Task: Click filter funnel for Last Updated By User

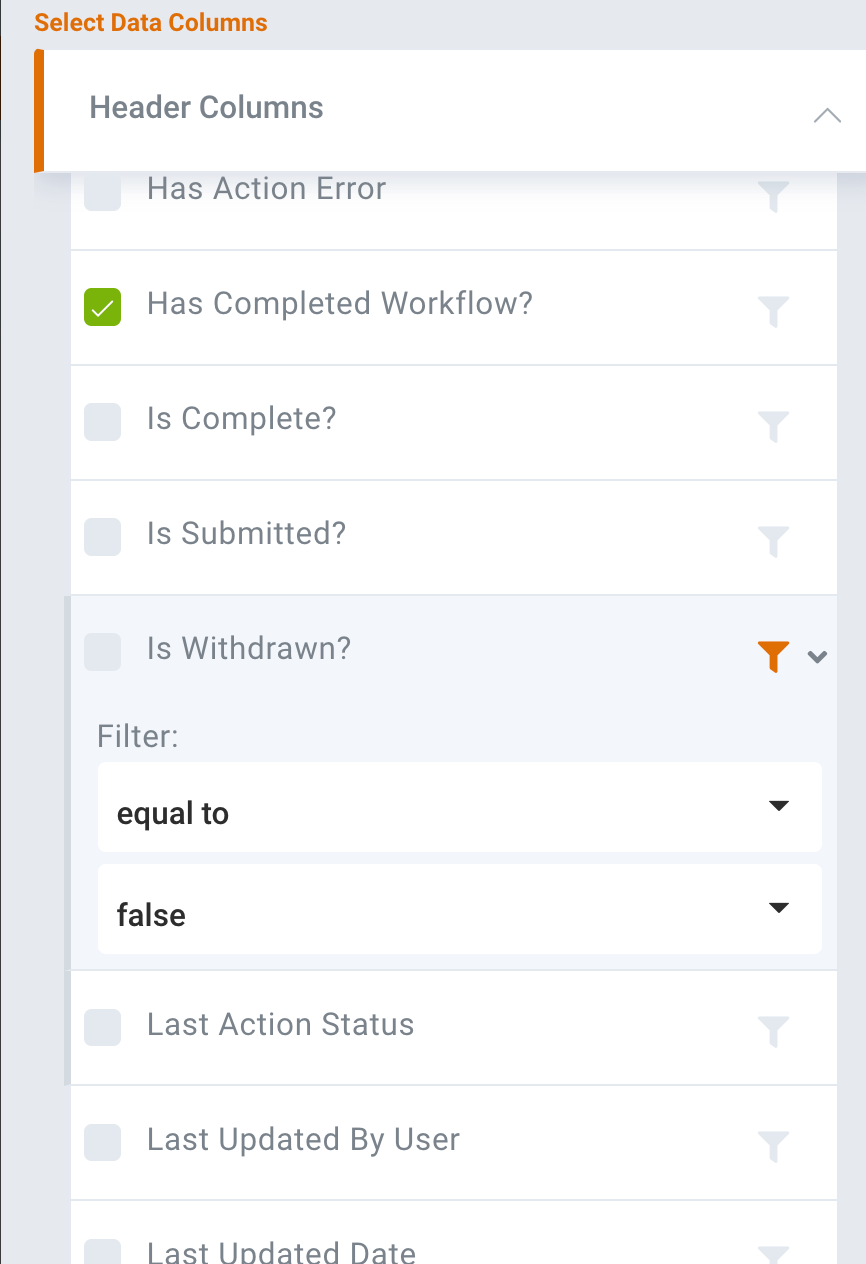Action: tap(774, 1147)
